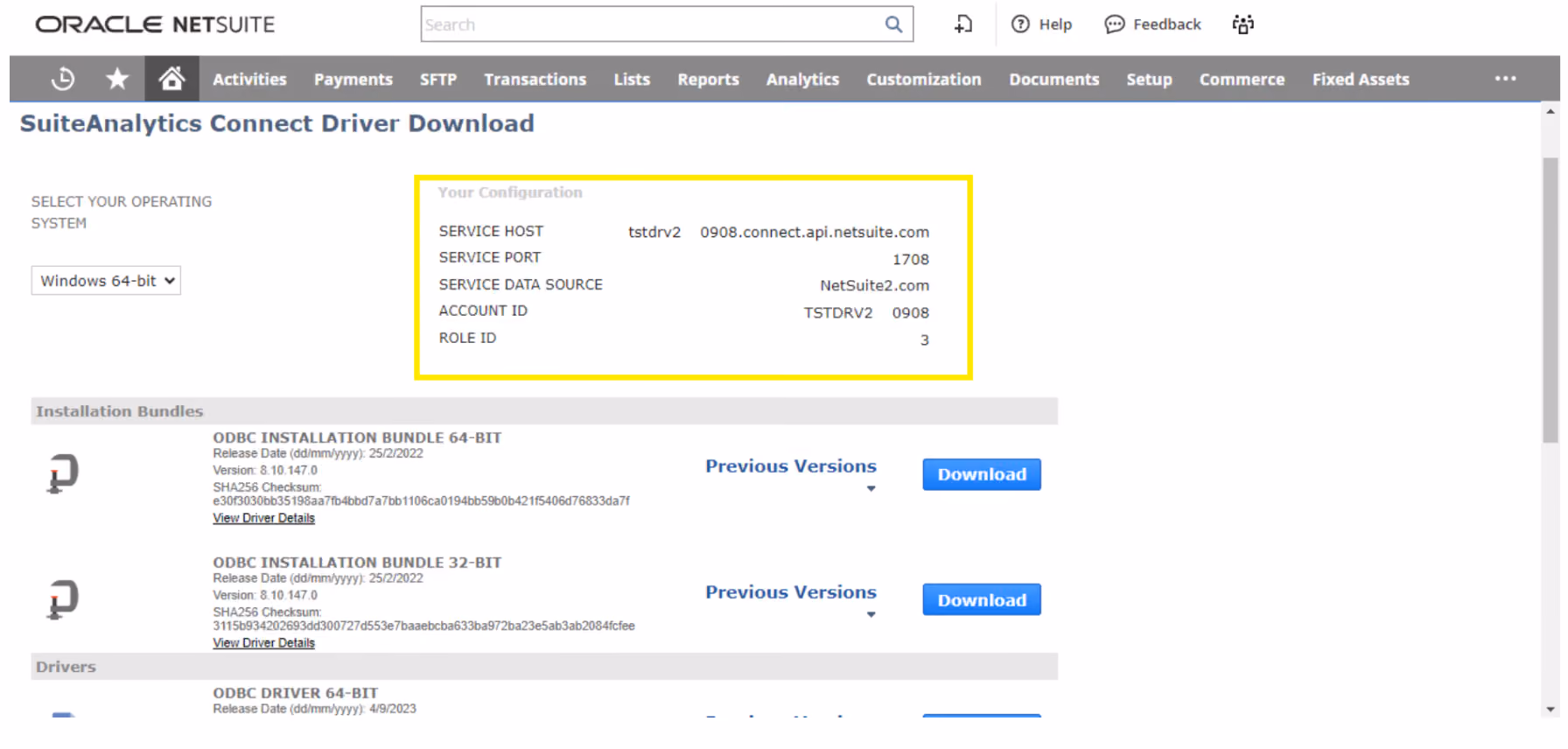Viewport: 1568px width, 749px height.
Task: Click the ODBC DRIVER 64-BIT title
Action: pyautogui.click(x=296, y=693)
